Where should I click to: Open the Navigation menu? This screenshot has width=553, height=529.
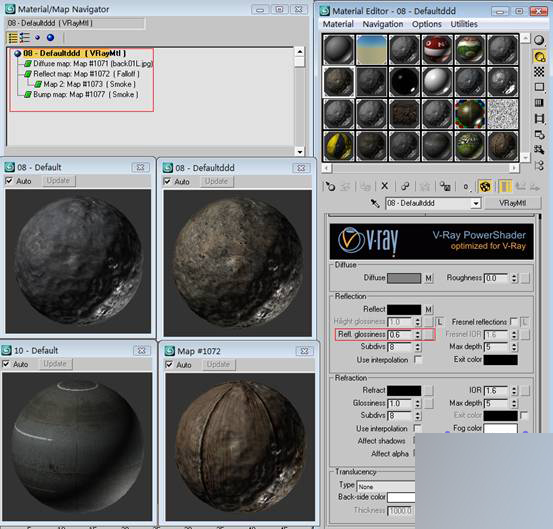[x=383, y=24]
